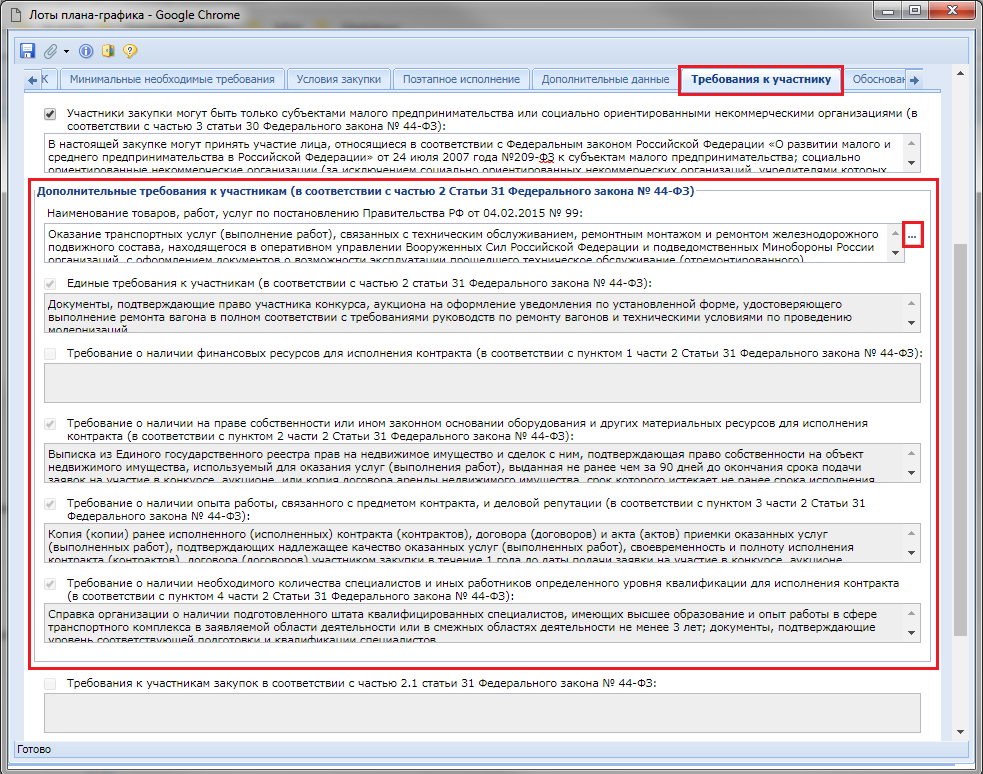
Task: Click the empty financial resources text field
Action: click(482, 383)
